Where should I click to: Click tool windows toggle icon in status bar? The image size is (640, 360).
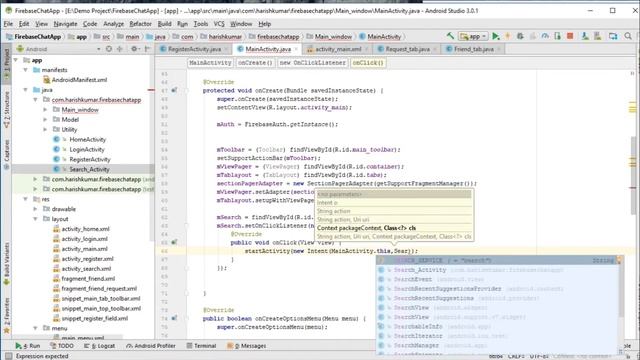(x=9, y=356)
